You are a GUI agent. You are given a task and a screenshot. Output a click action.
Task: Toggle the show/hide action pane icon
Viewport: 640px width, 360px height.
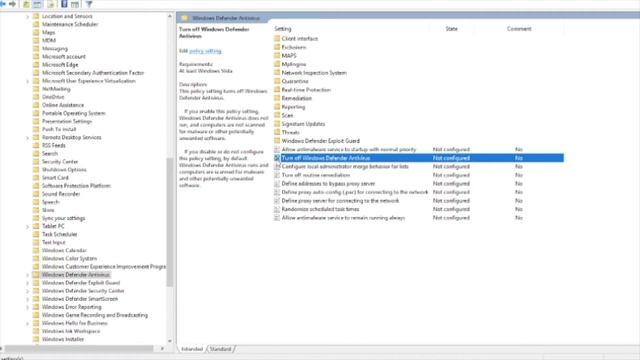75,4
